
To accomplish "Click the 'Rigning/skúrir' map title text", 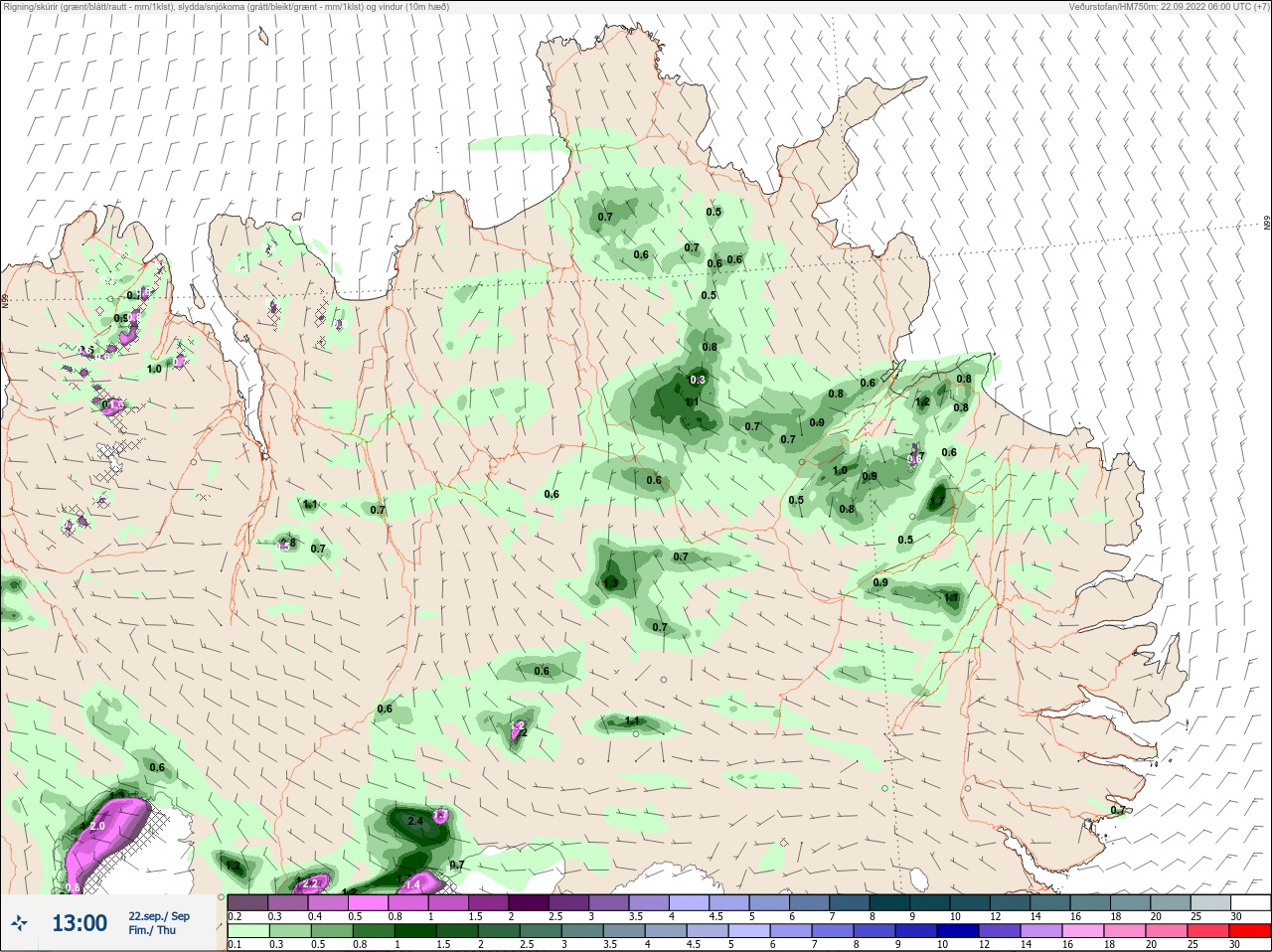I will [227, 6].
